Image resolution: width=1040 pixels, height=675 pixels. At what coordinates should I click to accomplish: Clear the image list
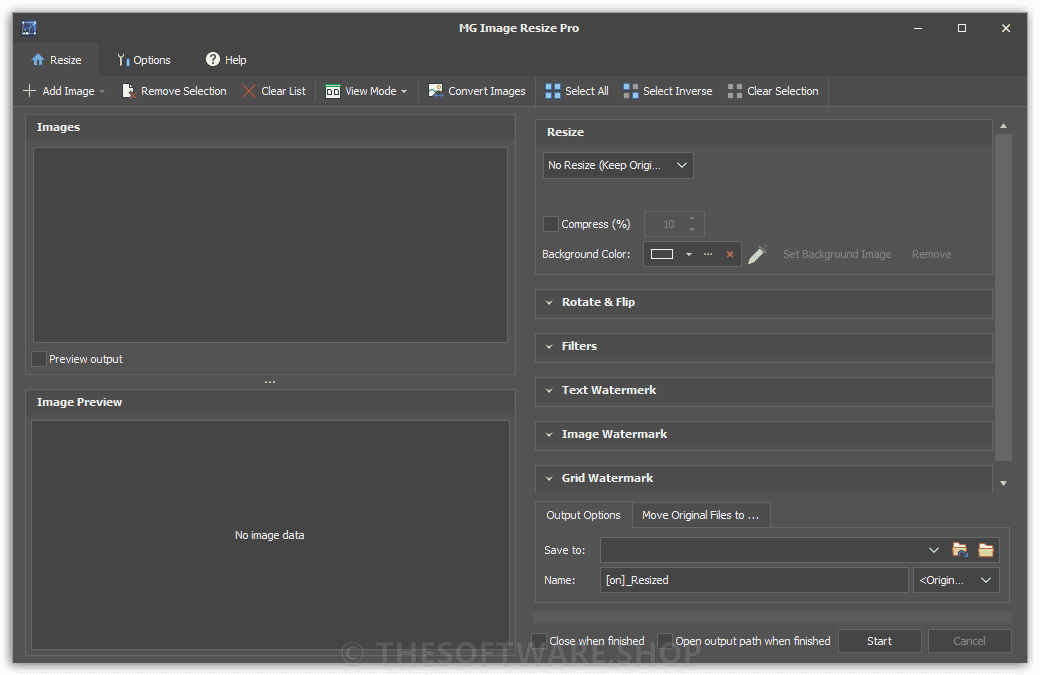(274, 91)
